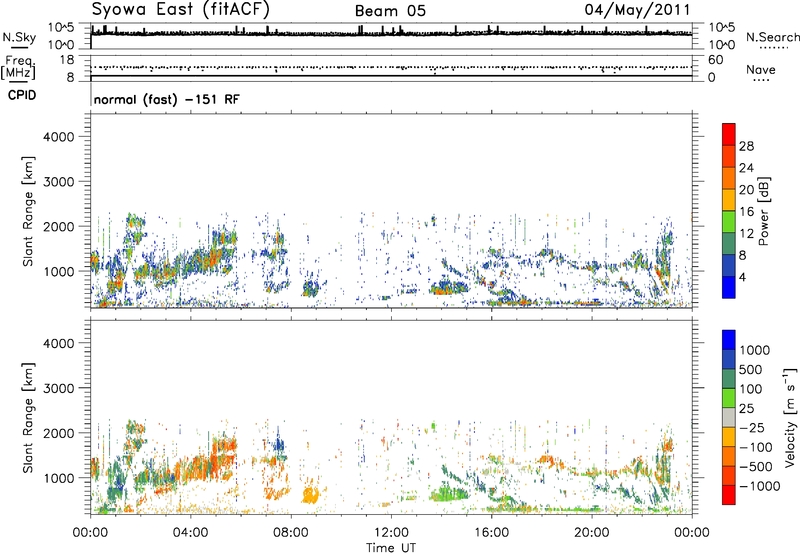The height and width of the screenshot is (554, 800).
Task: Click the '20:00' time tick label
Action: point(591,533)
